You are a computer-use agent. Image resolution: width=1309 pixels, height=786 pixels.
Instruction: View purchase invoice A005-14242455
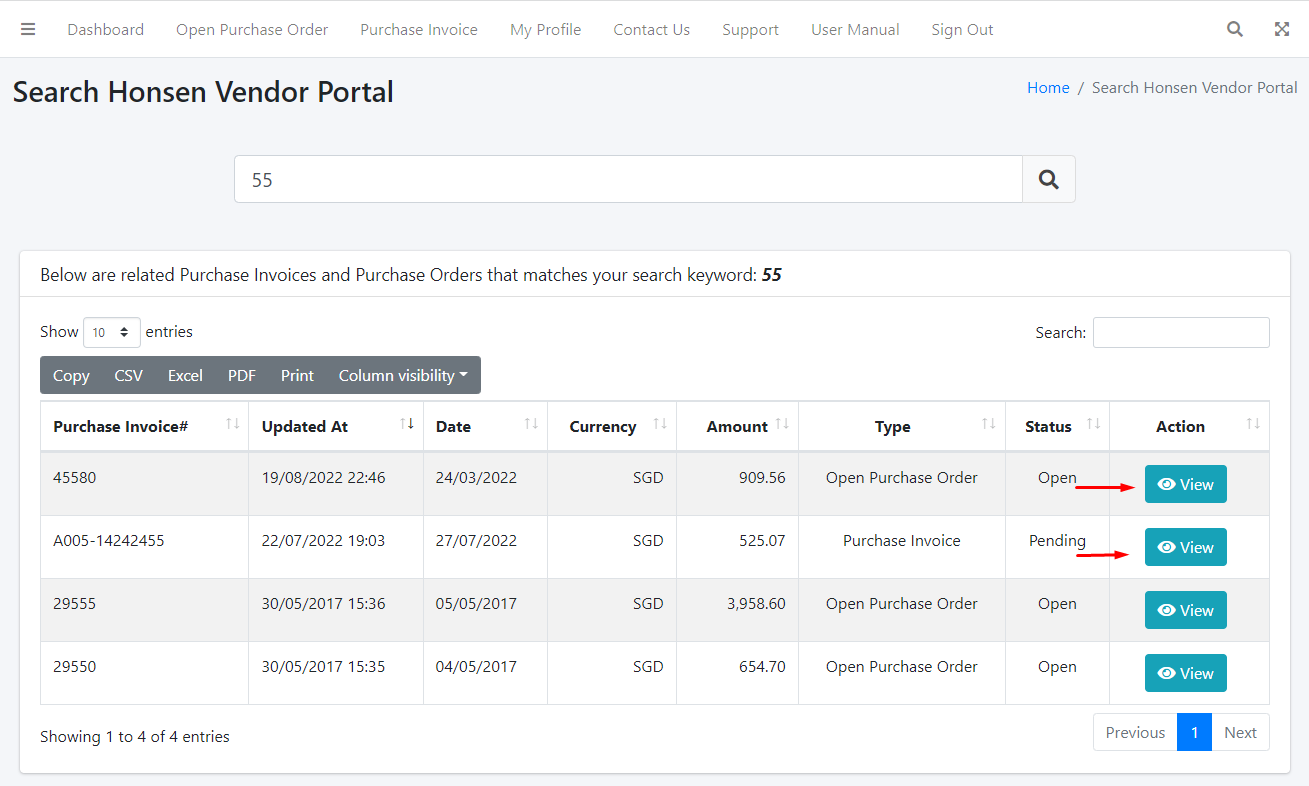(1185, 547)
